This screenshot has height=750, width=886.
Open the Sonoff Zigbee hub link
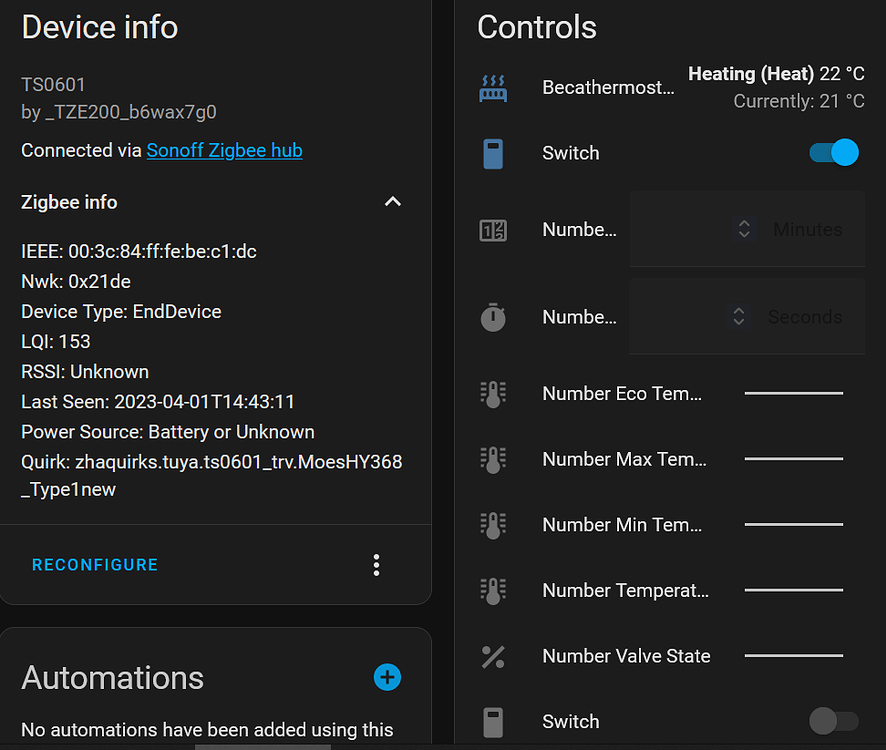pos(224,150)
